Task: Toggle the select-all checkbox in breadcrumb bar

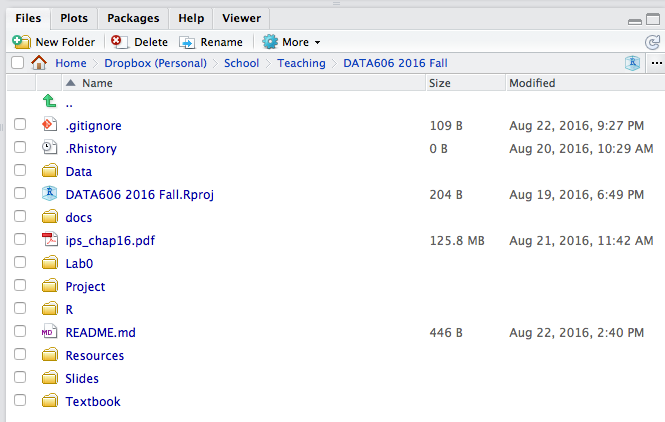Action: 17,63
